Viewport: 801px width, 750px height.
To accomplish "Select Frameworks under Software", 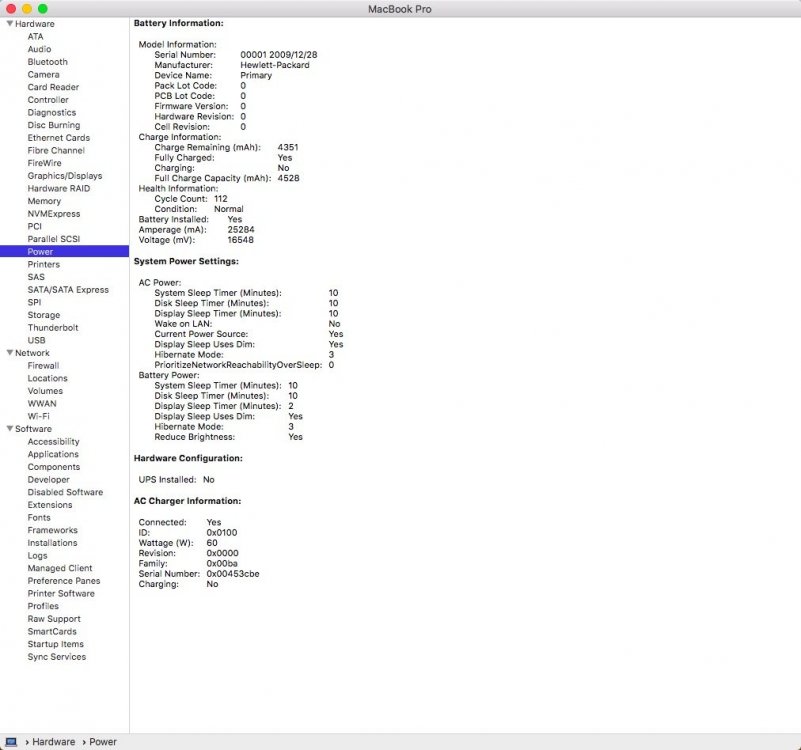I will 53,530.
